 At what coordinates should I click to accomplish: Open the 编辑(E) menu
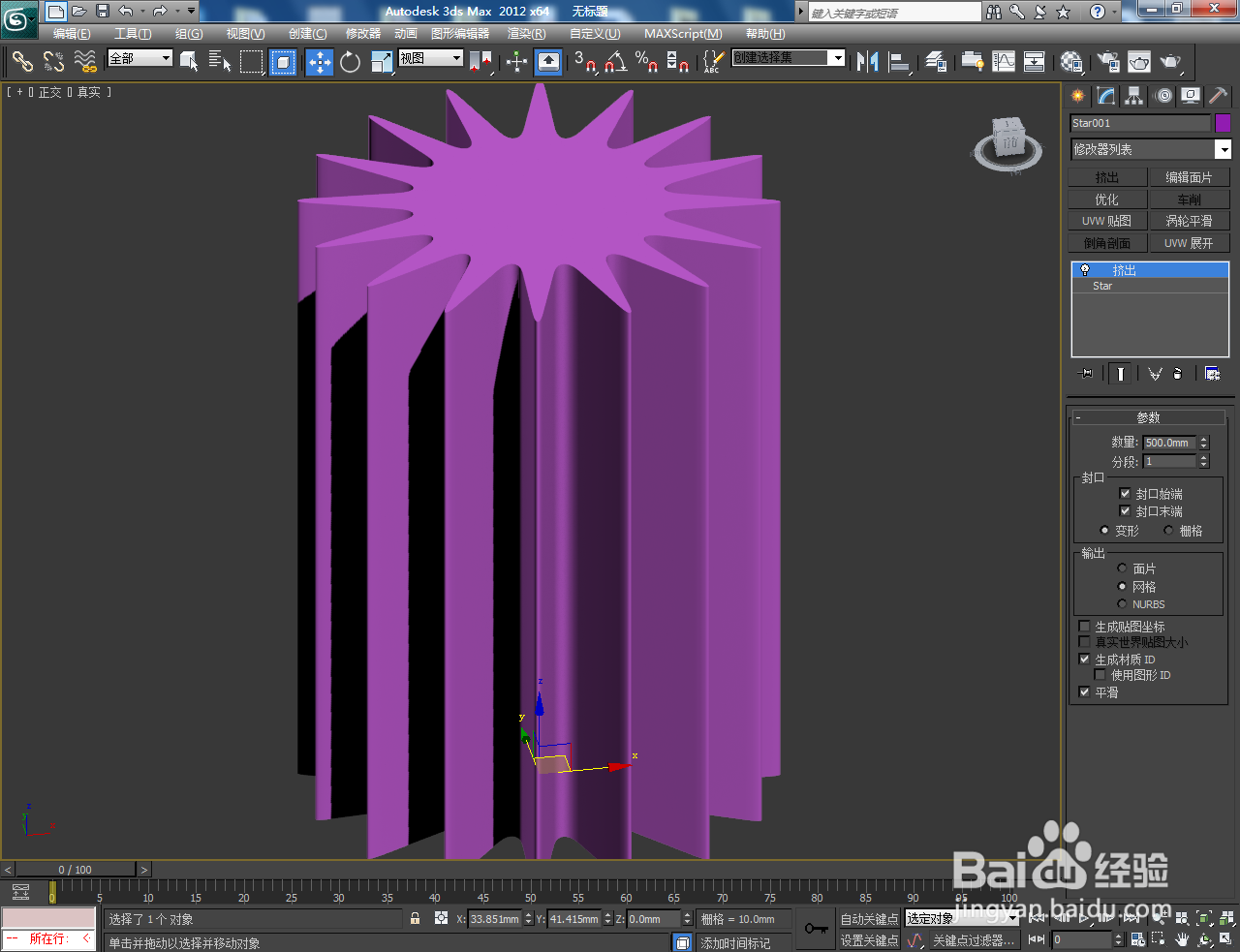point(72,34)
